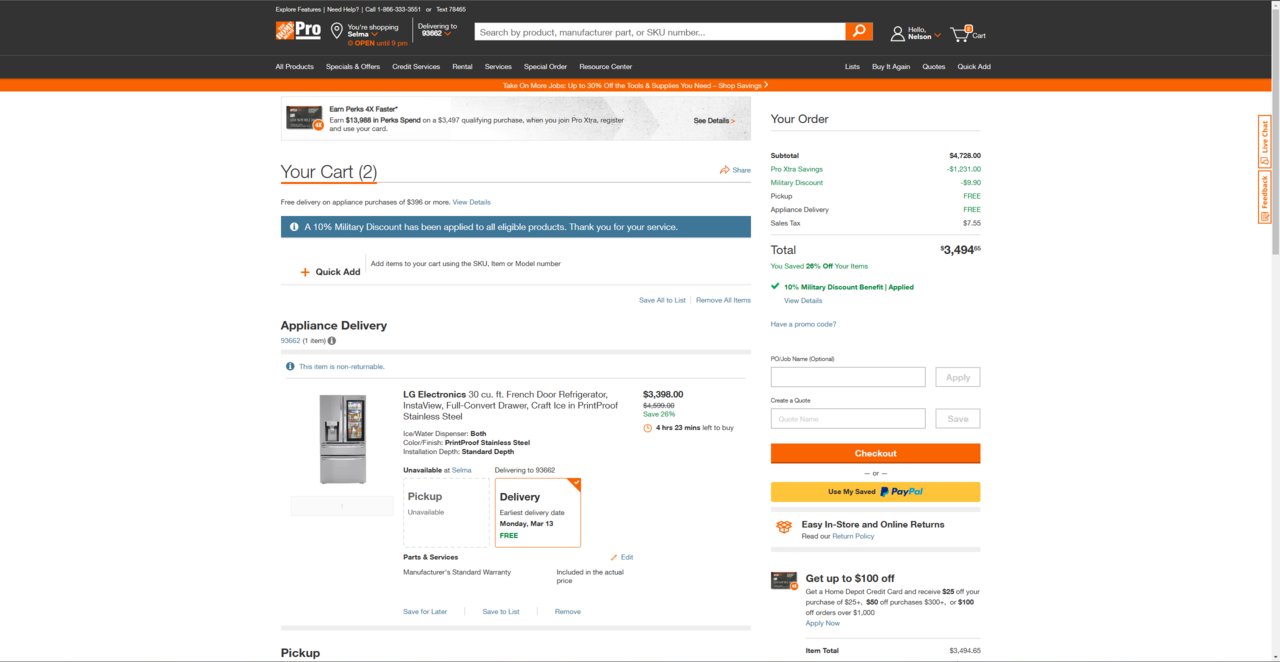1280x662 pixels.
Task: Expand the Delivering to 93662 dropdown
Action: coord(447,33)
